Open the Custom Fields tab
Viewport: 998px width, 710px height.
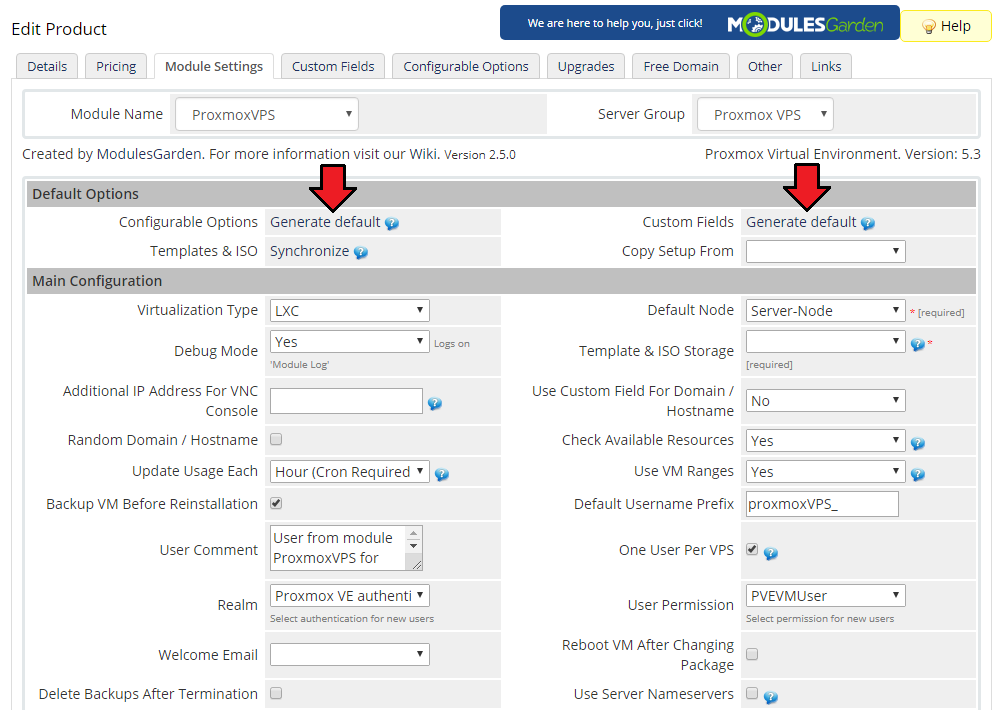333,66
